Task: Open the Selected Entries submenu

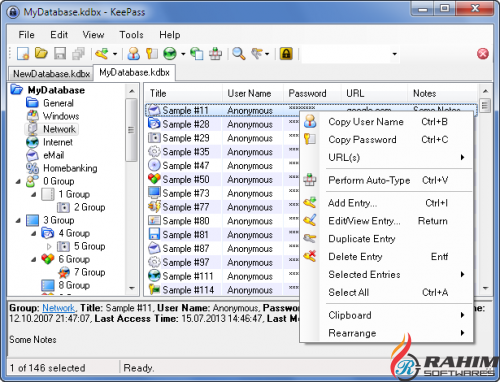Action: pyautogui.click(x=387, y=274)
